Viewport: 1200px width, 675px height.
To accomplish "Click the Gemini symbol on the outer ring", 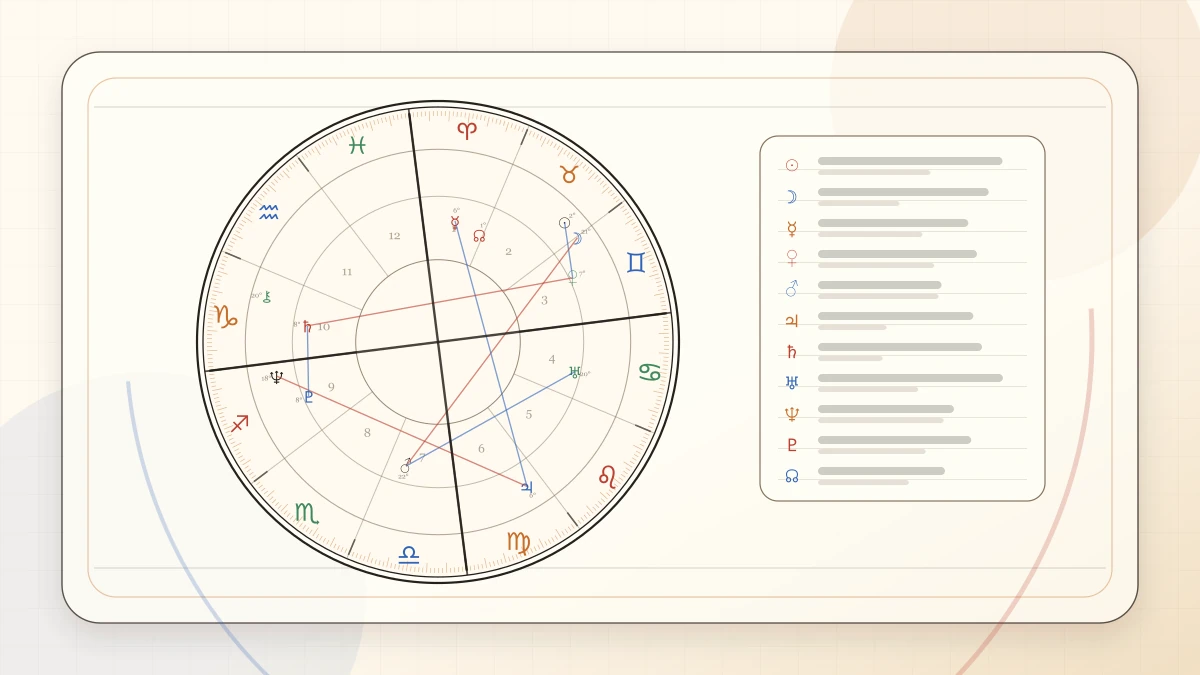I will pos(636,262).
